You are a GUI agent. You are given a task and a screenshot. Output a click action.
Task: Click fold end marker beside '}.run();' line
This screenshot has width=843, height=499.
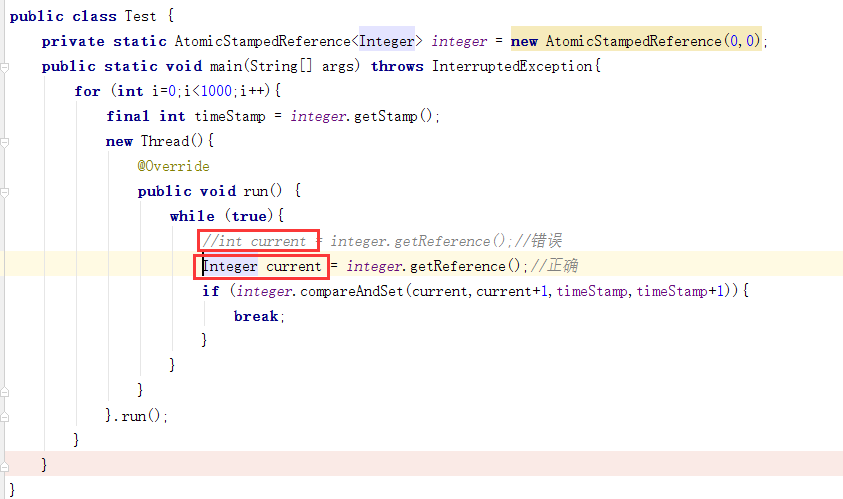pyautogui.click(x=4, y=417)
